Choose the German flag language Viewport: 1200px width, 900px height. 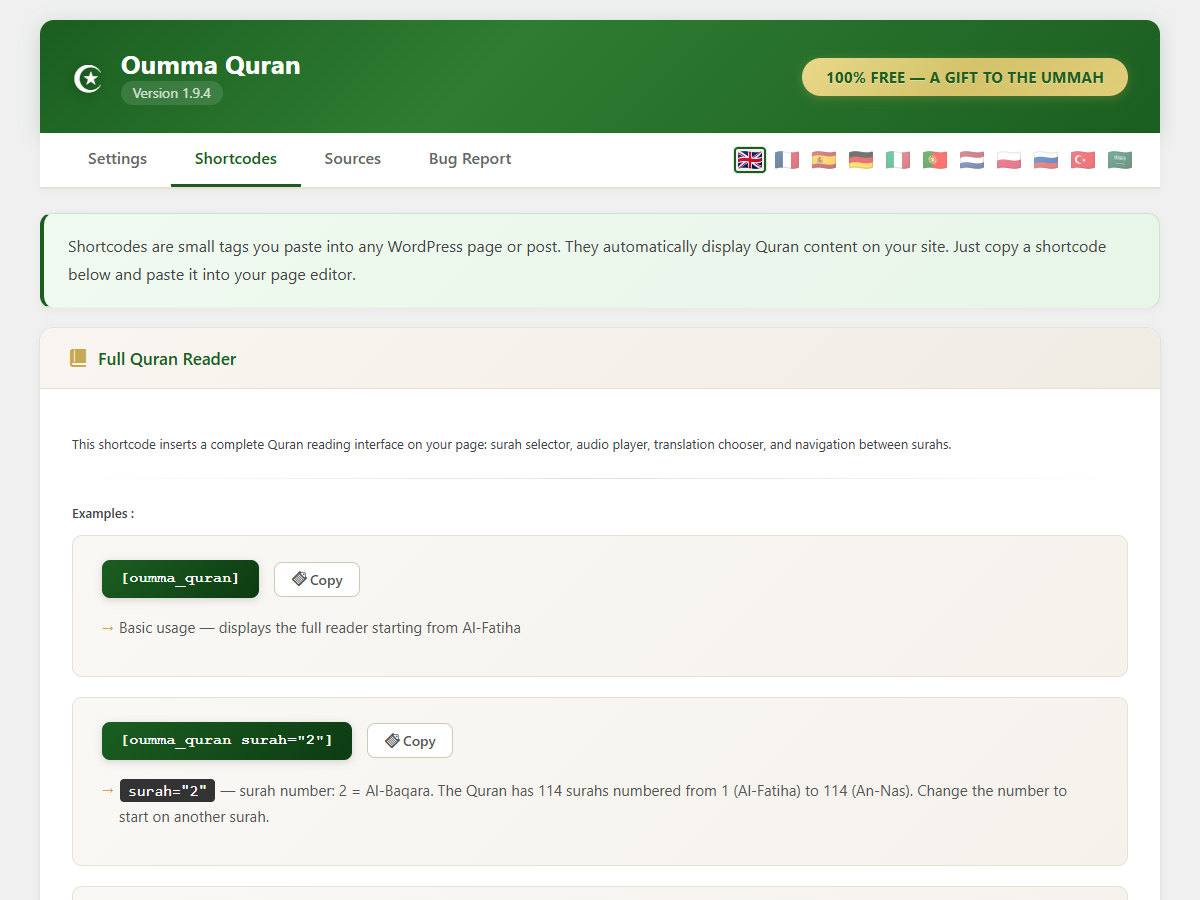tap(861, 160)
